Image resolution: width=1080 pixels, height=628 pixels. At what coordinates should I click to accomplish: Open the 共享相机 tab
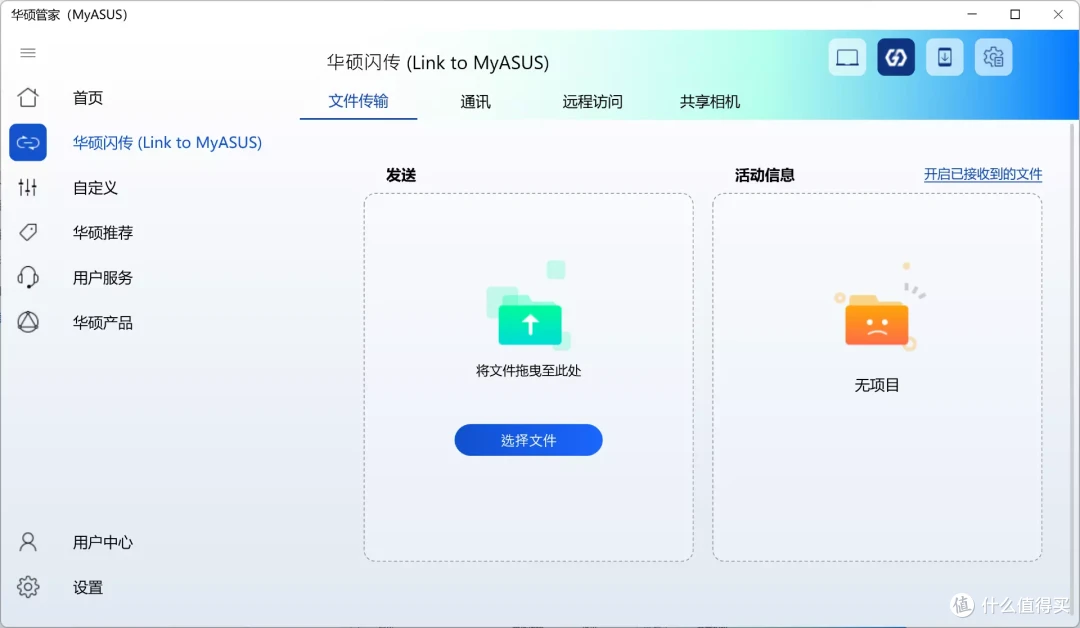tap(710, 102)
